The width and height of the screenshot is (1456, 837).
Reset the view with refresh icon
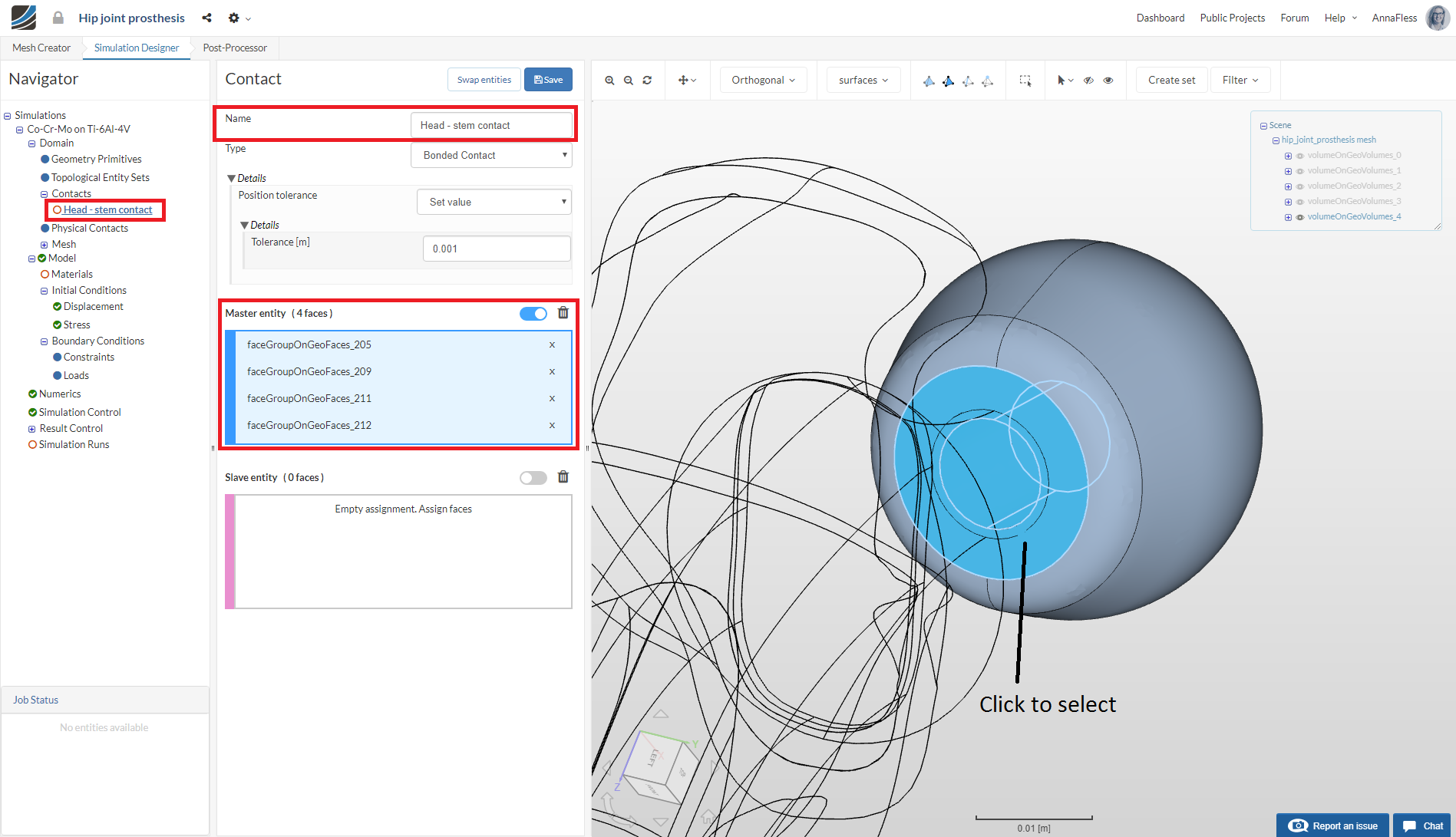click(647, 81)
